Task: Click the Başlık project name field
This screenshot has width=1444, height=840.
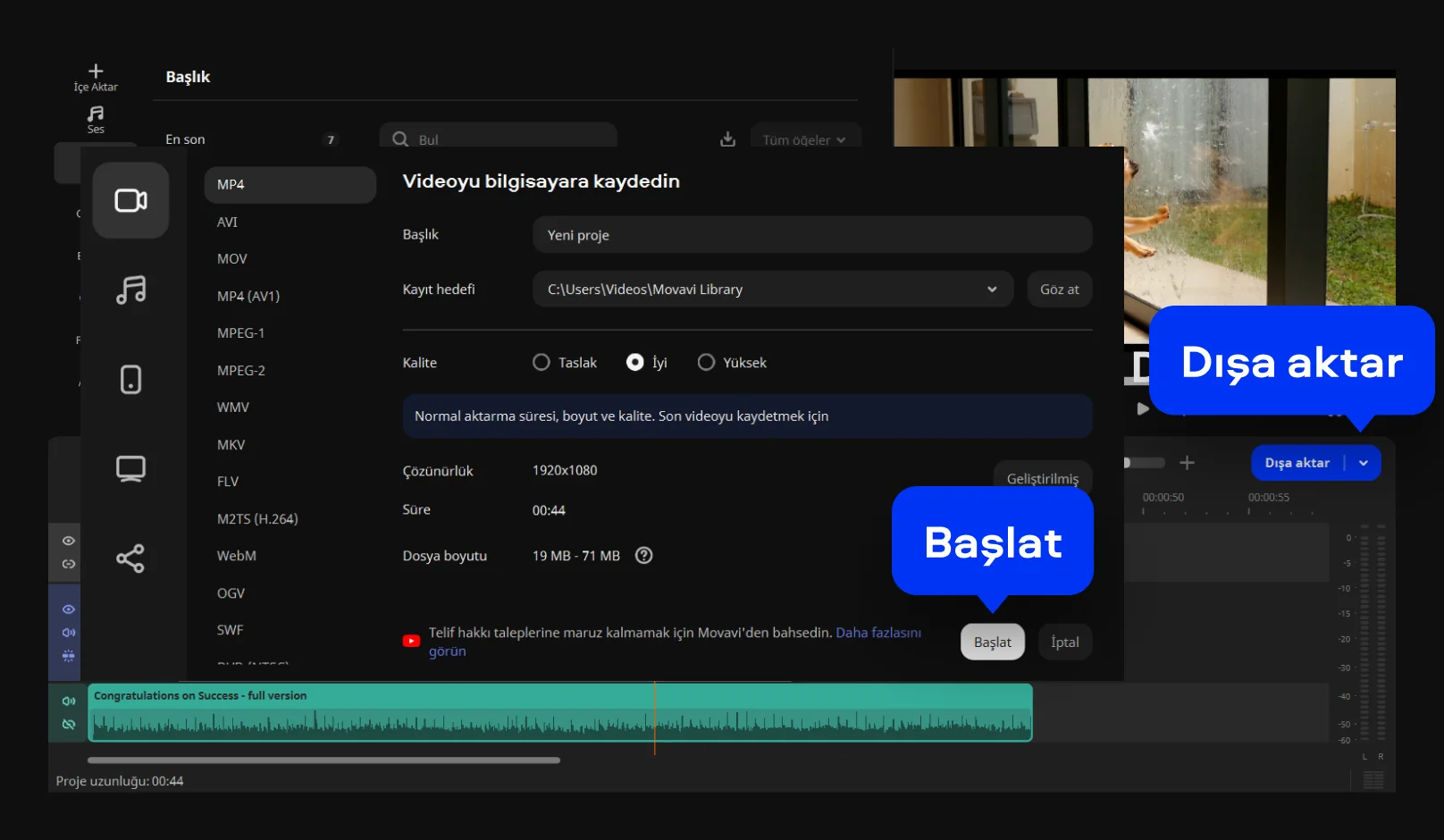Action: pyautogui.click(x=811, y=235)
